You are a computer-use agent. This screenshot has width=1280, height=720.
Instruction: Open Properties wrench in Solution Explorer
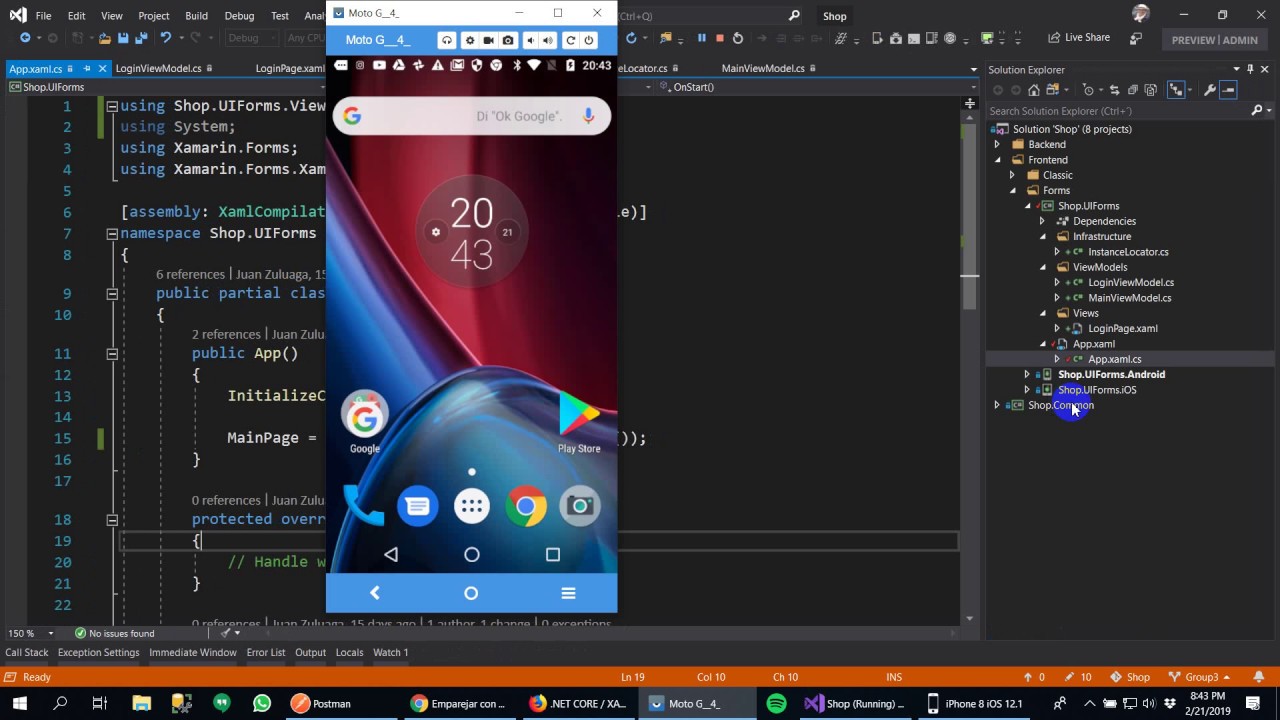[x=1209, y=90]
